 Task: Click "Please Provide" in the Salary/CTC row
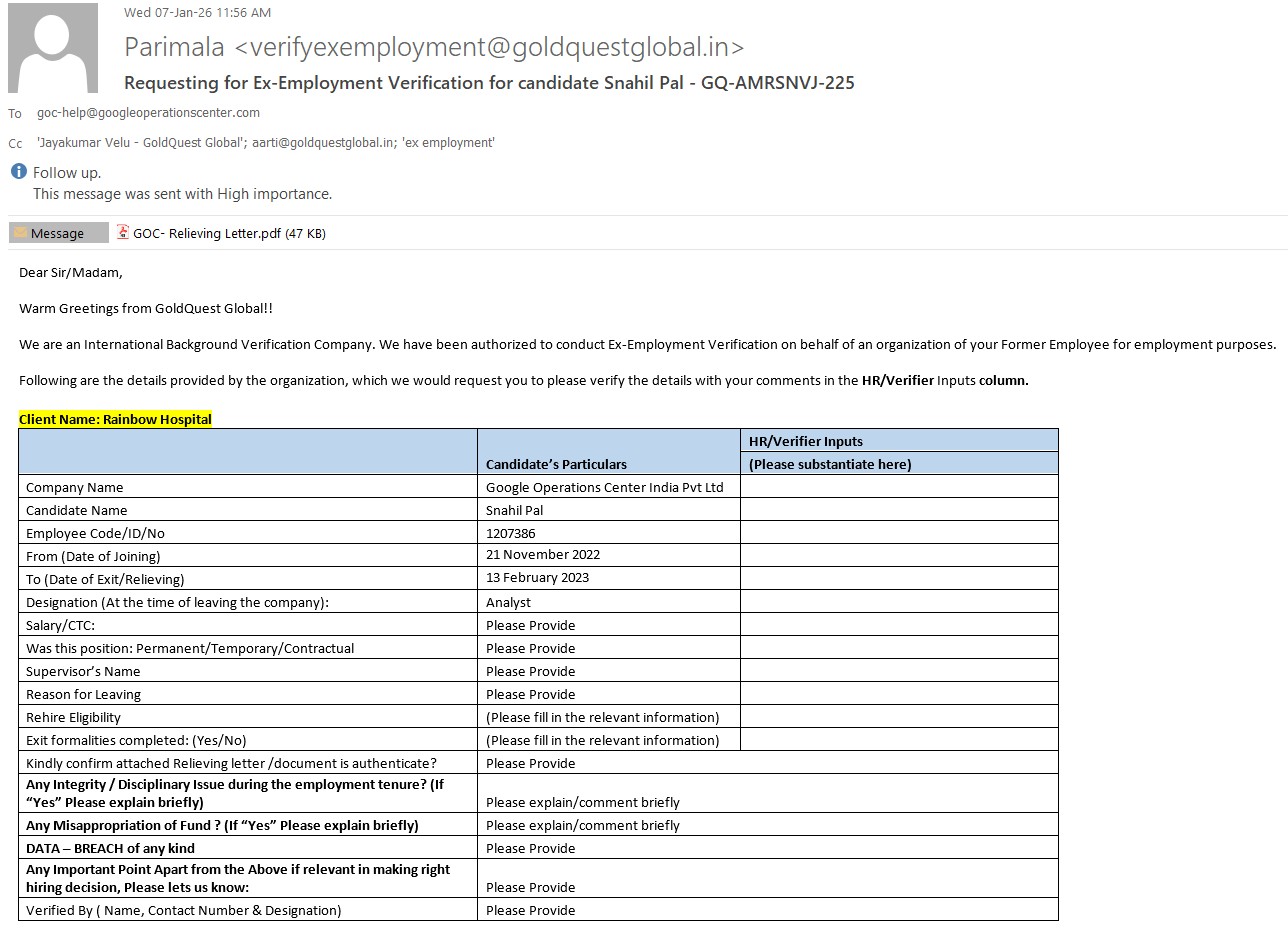coord(531,625)
